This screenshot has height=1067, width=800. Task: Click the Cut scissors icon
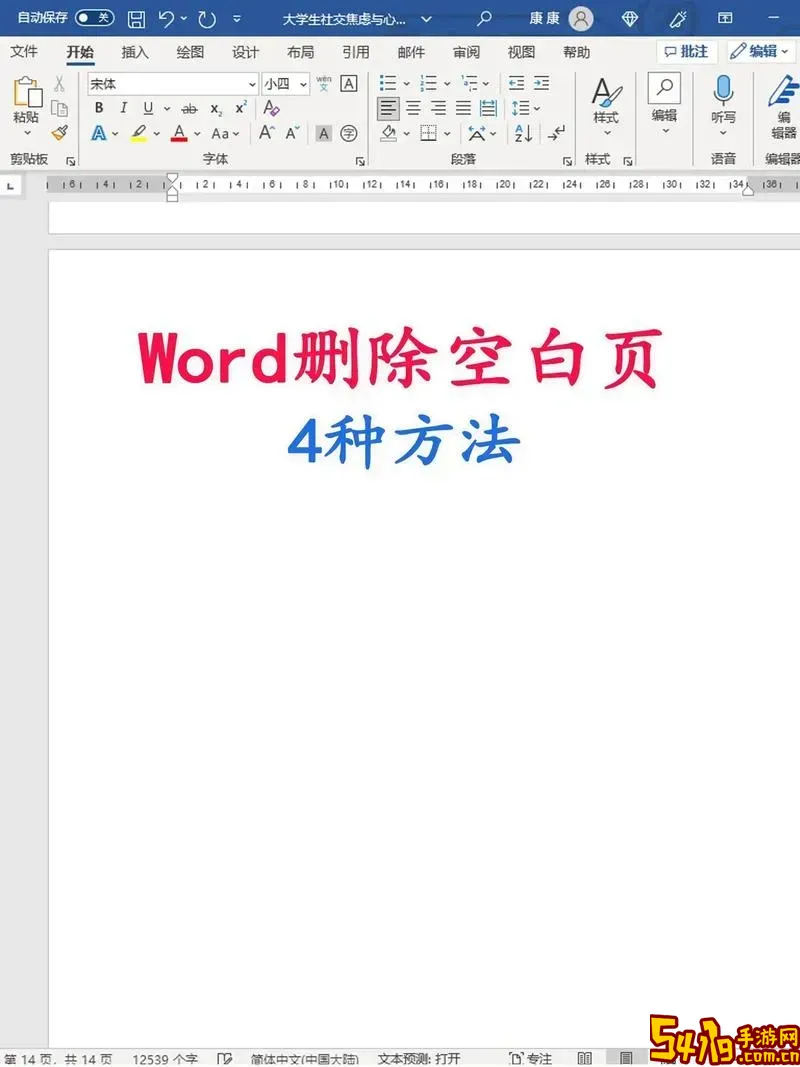[x=59, y=84]
